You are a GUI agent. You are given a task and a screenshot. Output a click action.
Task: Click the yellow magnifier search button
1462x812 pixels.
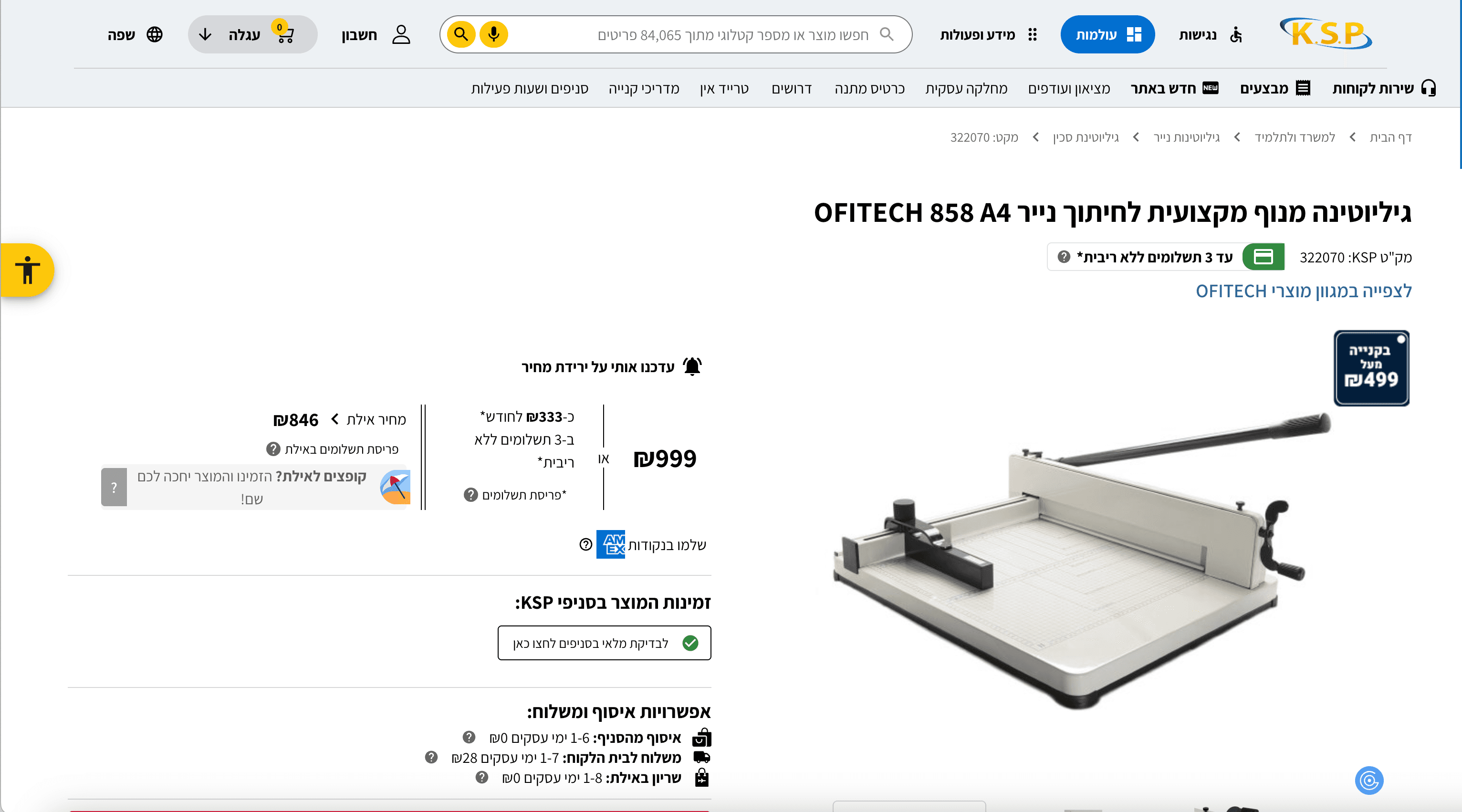pyautogui.click(x=461, y=35)
